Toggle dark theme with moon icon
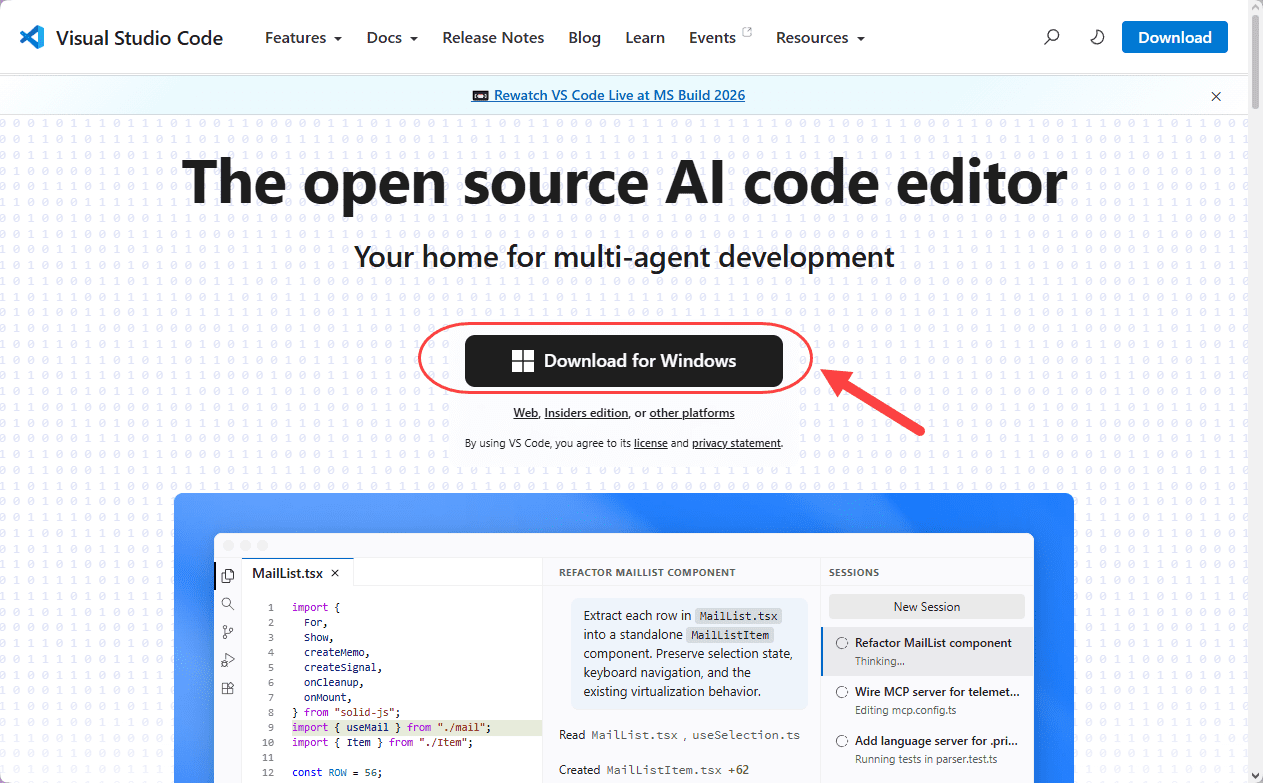This screenshot has width=1263, height=783. coord(1096,38)
